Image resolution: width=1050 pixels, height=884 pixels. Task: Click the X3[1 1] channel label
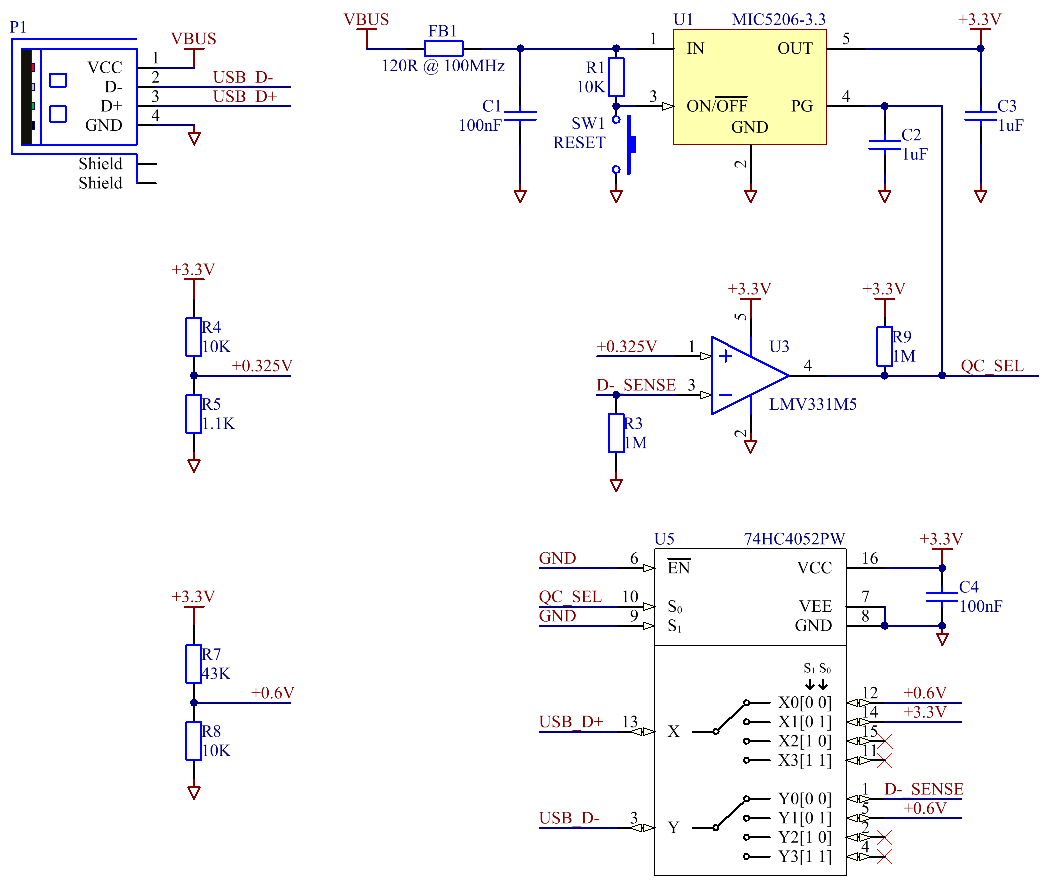805,761
